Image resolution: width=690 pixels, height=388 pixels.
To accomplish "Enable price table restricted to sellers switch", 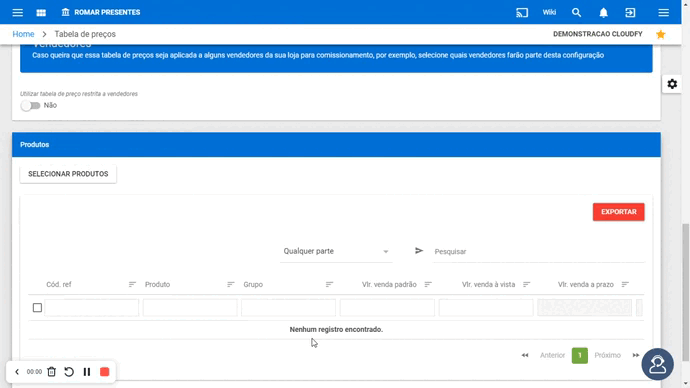I will [30, 106].
